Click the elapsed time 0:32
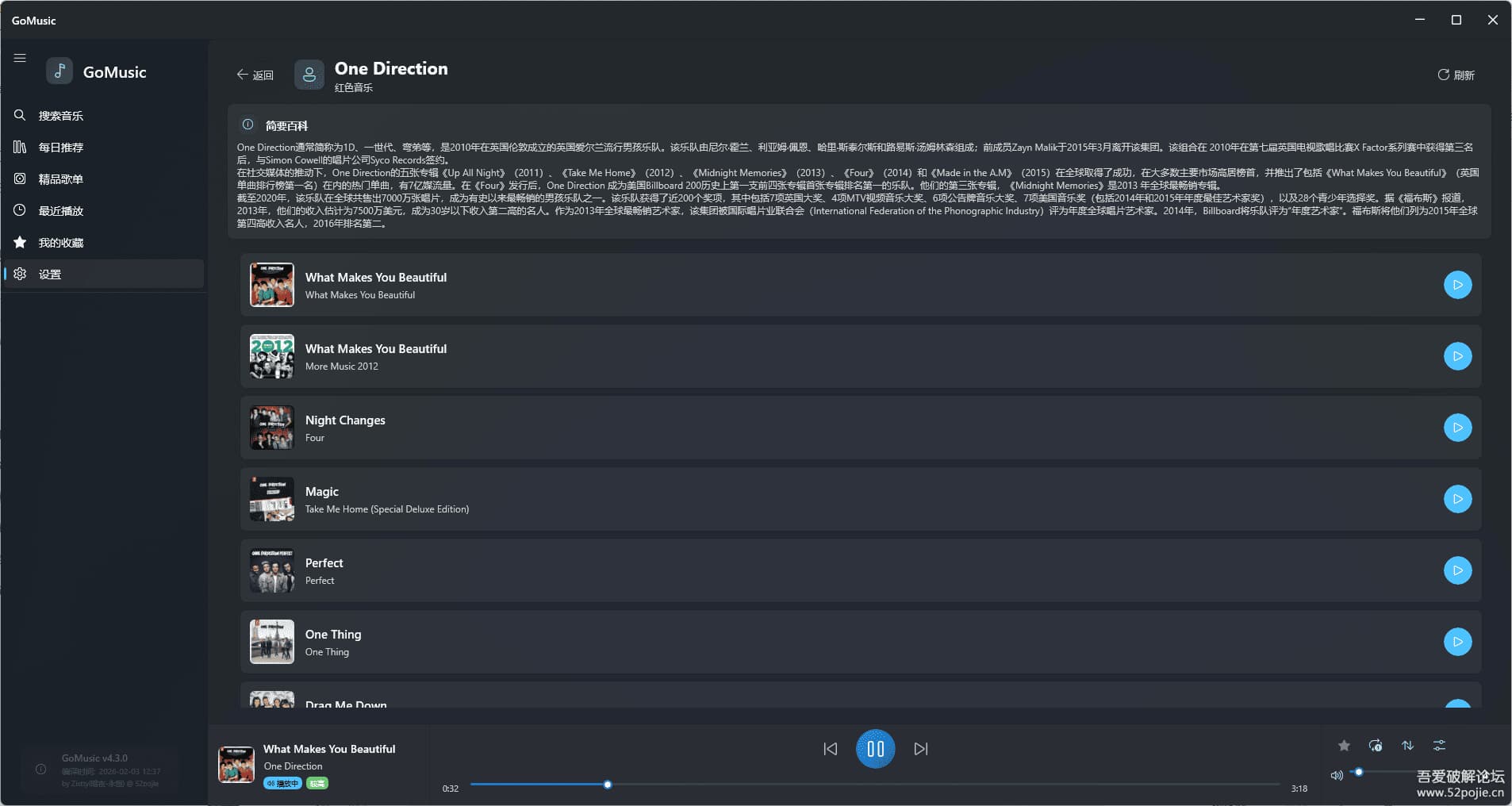Viewport: 1512px width, 806px height. (451, 789)
